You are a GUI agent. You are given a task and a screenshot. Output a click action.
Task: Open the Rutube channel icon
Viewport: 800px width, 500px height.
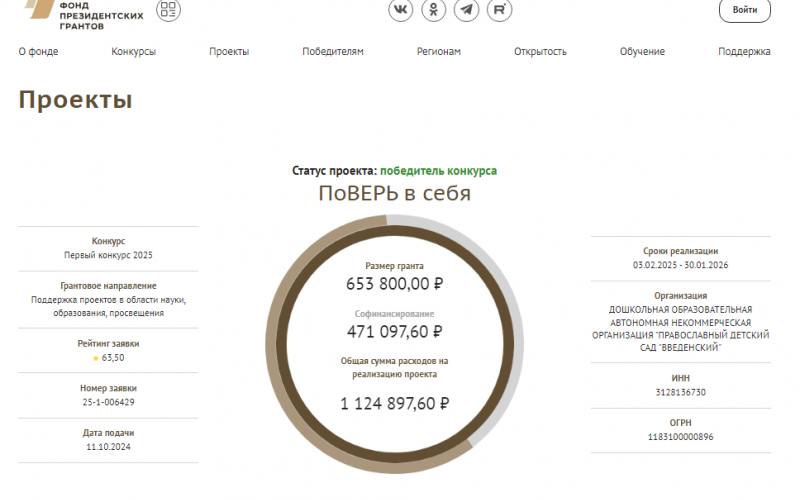[x=499, y=9]
